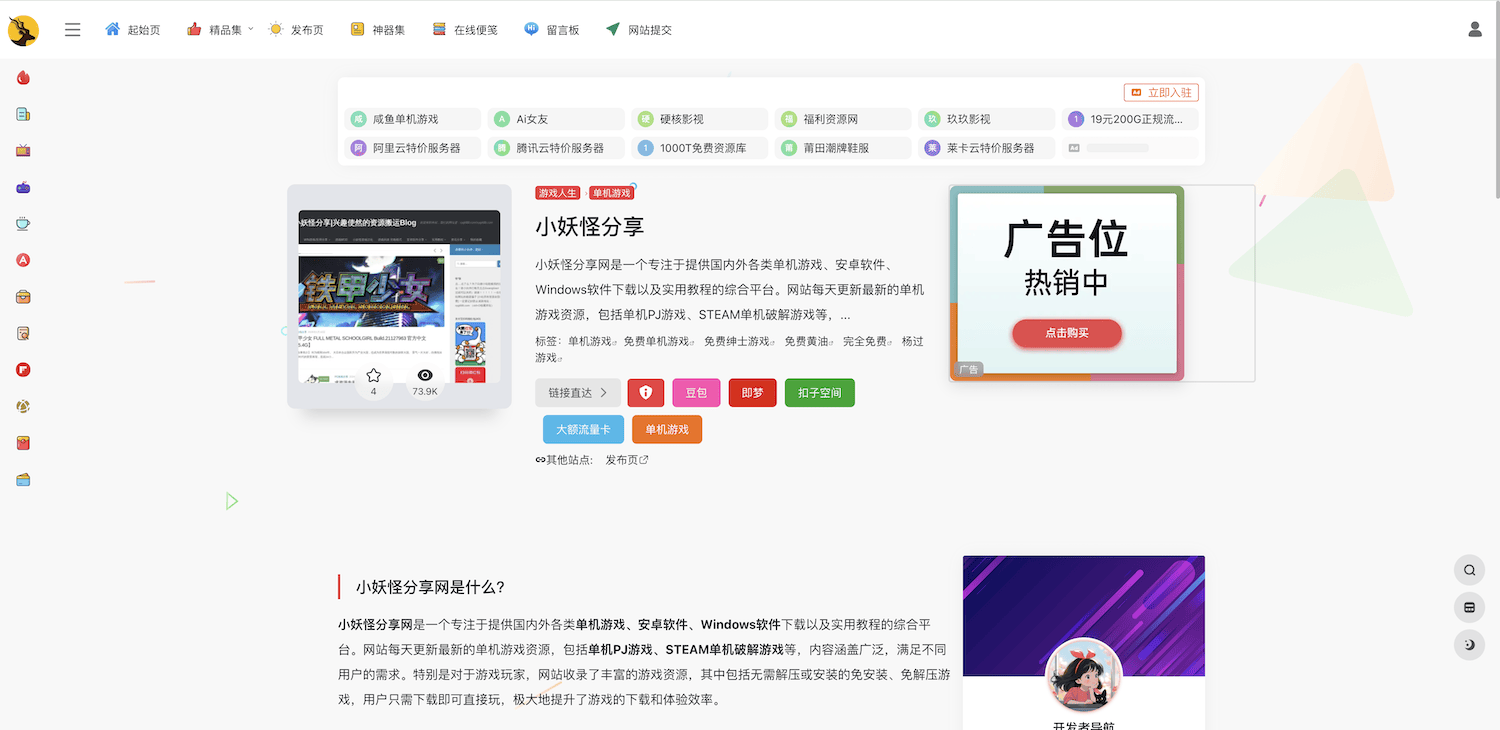Click the pink 豆包 button
The image size is (1500, 730).
(x=696, y=393)
